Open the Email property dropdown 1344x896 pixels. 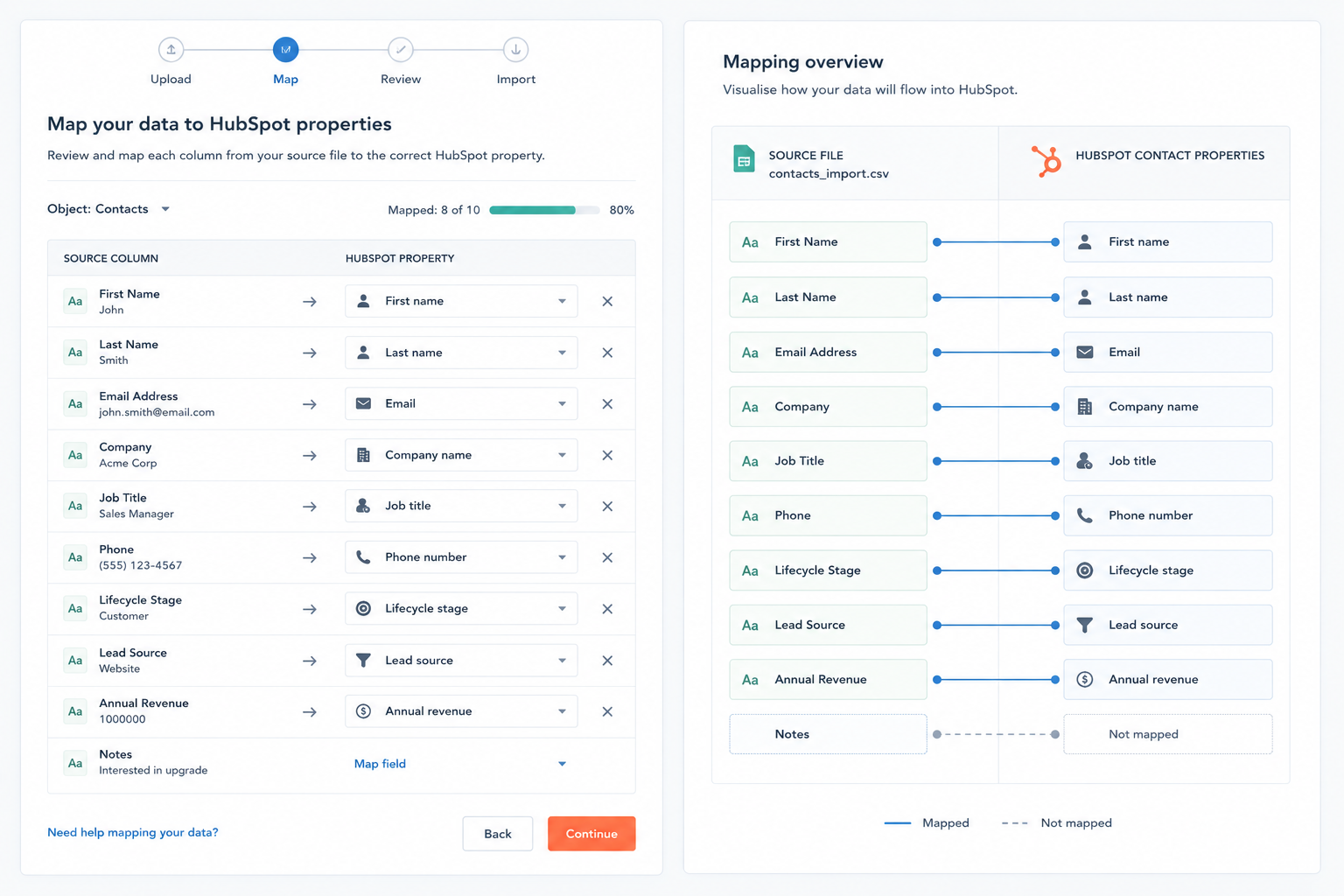461,403
